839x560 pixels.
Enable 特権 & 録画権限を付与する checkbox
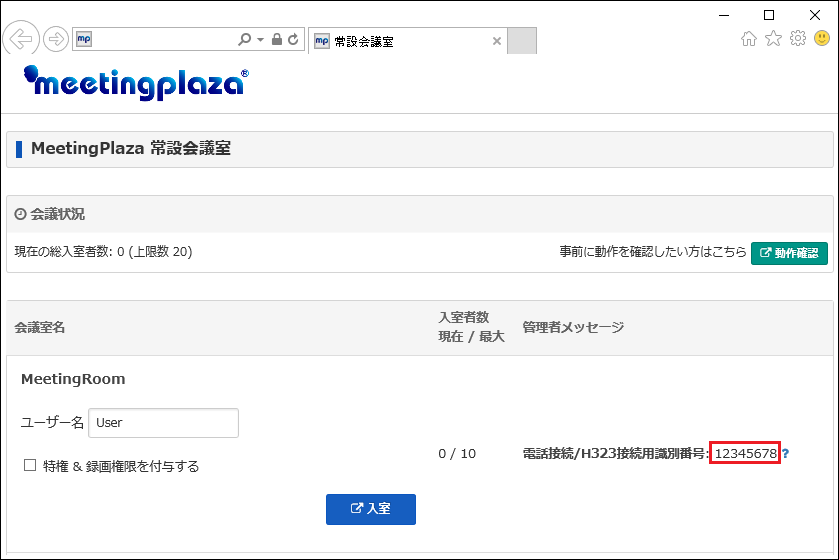[30, 465]
